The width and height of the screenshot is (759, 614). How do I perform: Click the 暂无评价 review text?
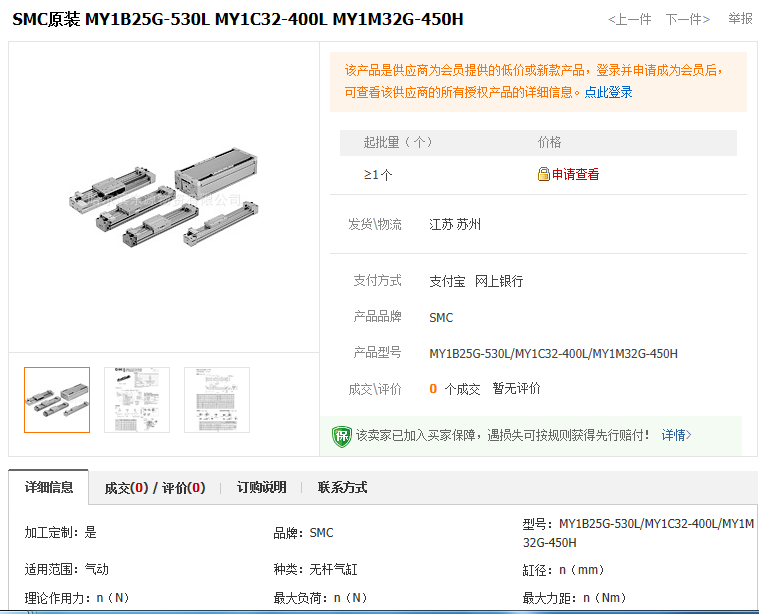516,388
